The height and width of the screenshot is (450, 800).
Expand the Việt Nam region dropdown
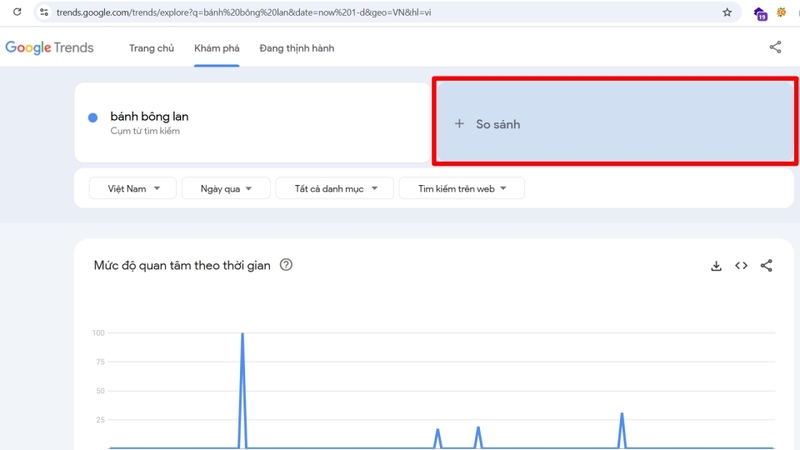[x=133, y=189]
